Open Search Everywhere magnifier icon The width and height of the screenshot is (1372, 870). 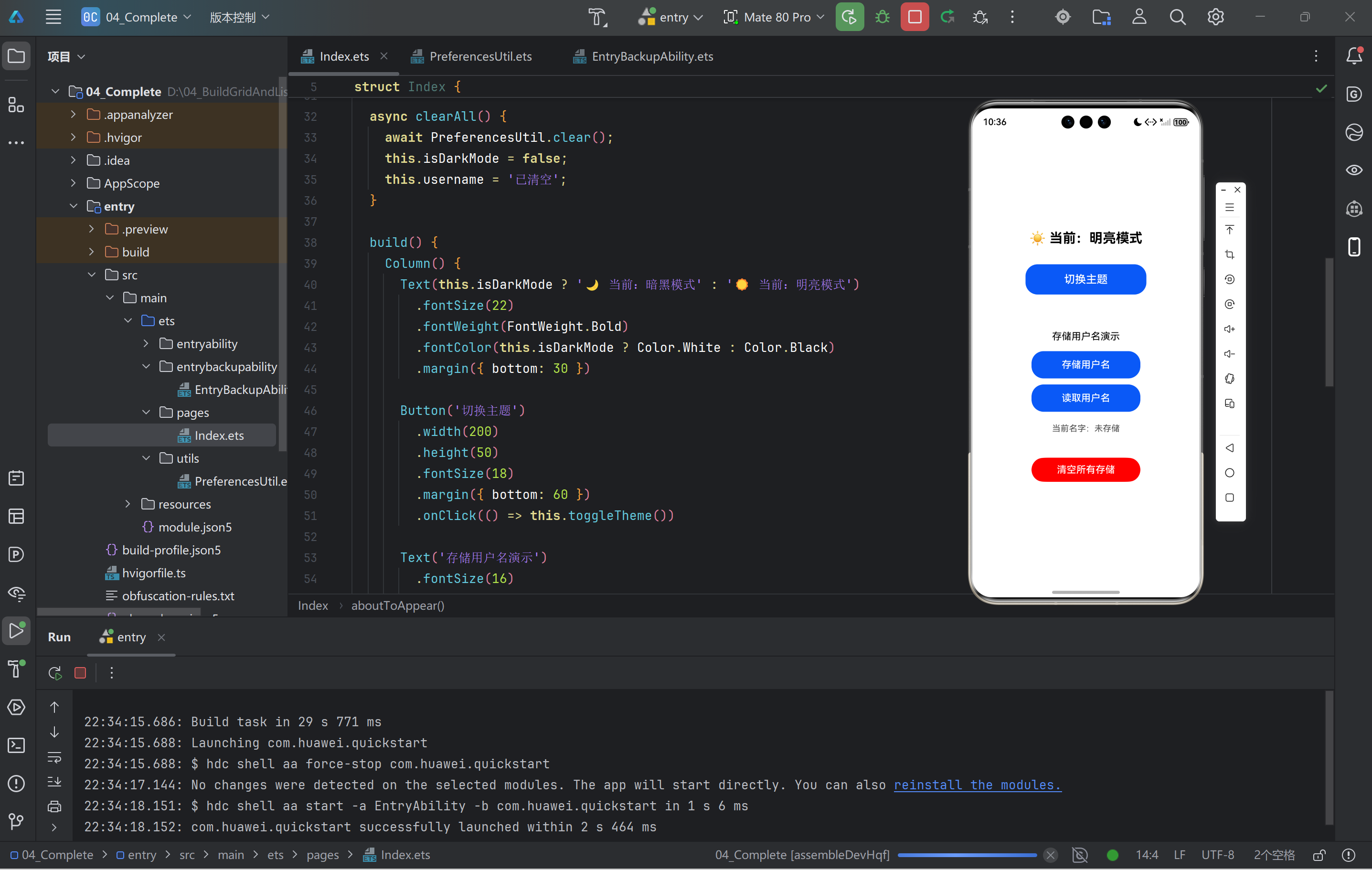coord(1177,17)
